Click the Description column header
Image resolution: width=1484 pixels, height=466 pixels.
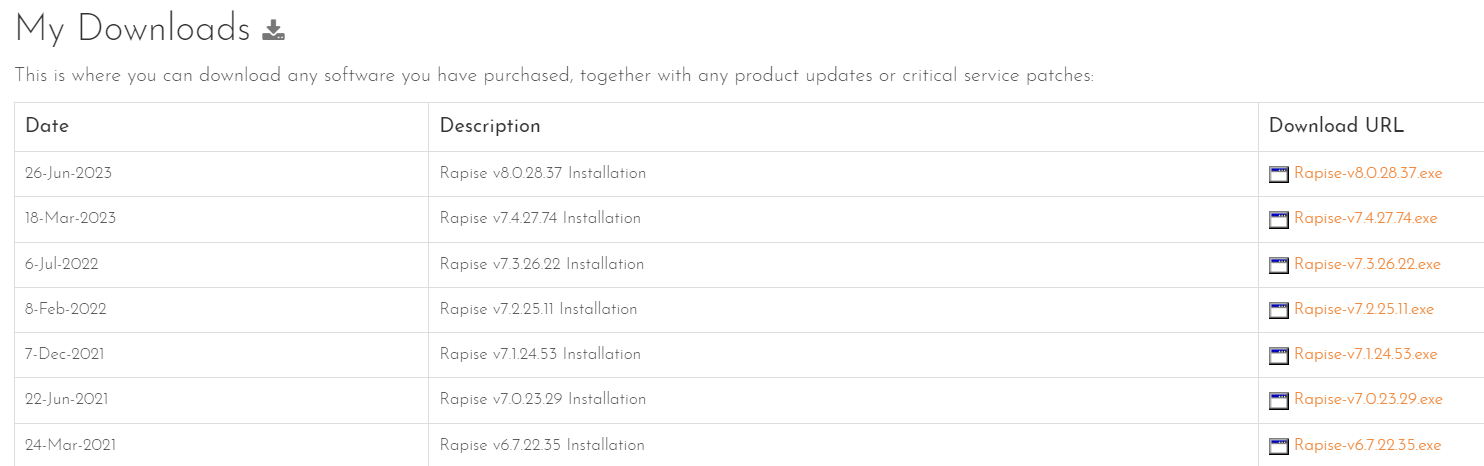pos(490,126)
